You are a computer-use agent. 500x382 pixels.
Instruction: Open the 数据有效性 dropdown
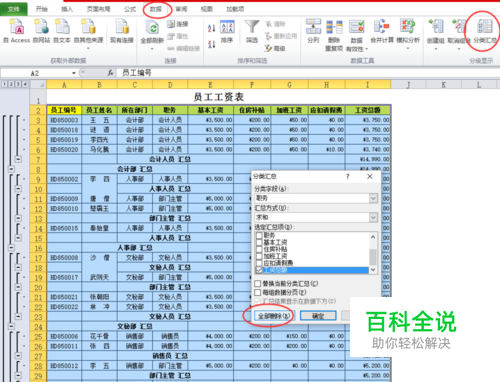[x=367, y=49]
